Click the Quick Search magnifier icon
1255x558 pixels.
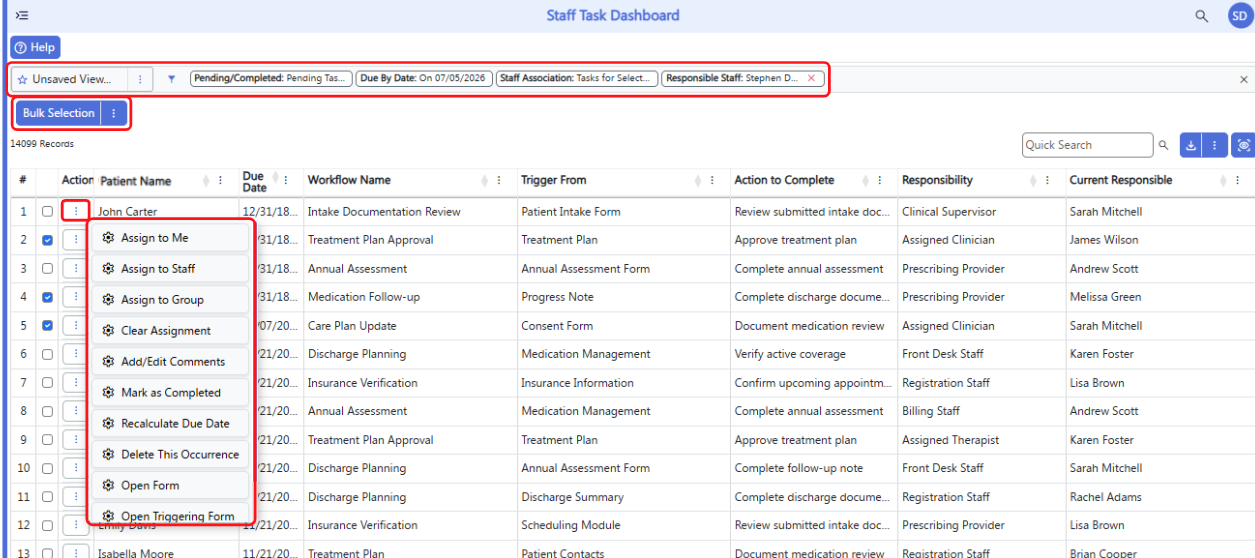(x=1163, y=145)
